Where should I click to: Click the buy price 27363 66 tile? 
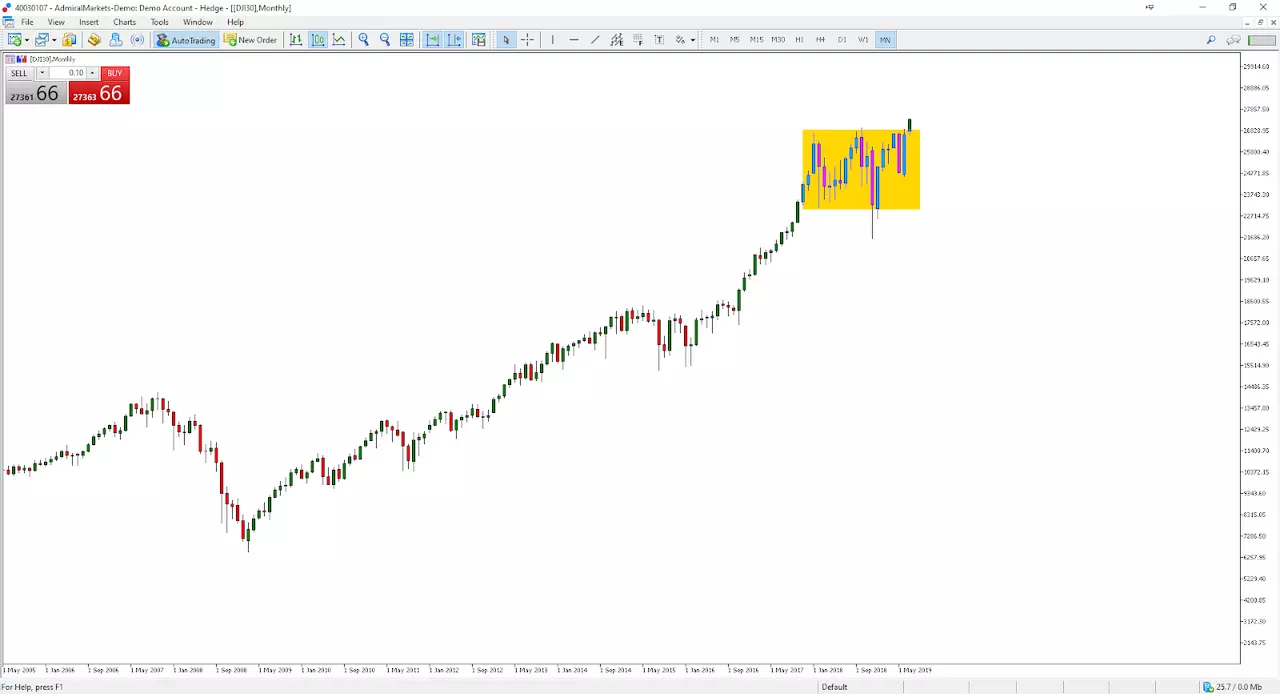[x=99, y=93]
